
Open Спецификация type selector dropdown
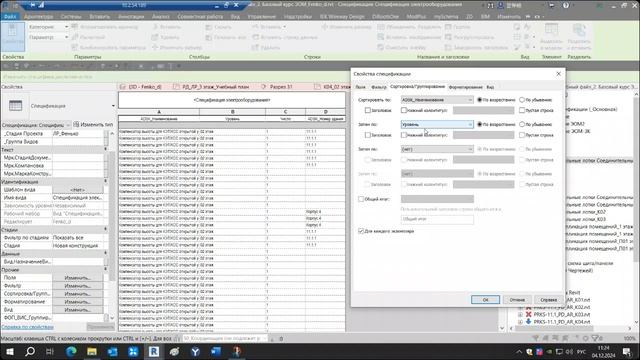(x=113, y=106)
